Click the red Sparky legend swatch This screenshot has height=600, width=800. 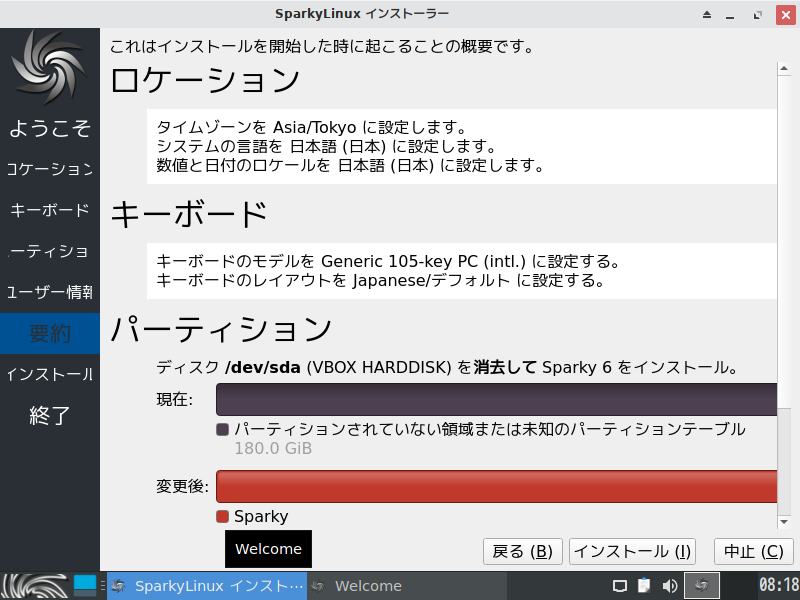pos(222,517)
